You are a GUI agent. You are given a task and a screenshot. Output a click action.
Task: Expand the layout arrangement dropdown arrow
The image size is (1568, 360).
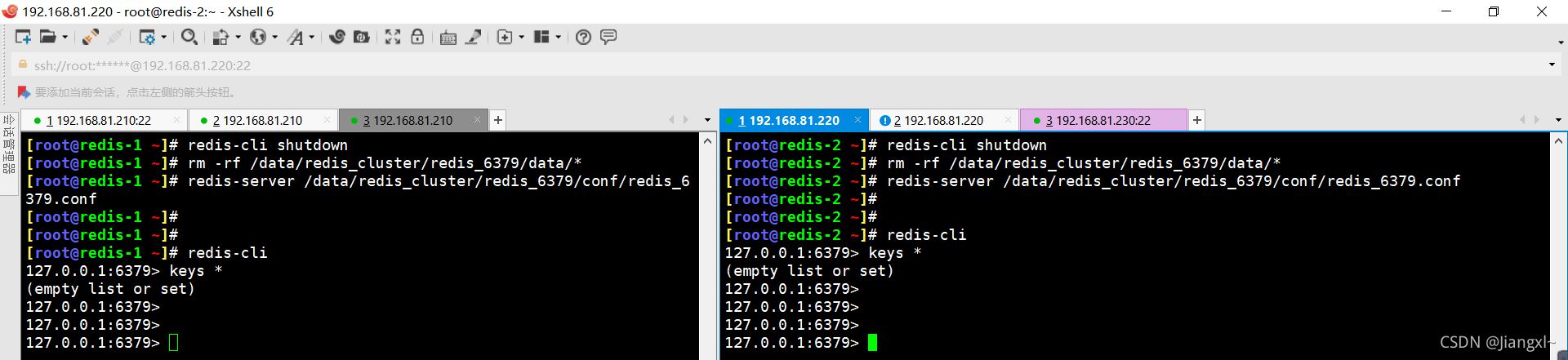(x=559, y=37)
